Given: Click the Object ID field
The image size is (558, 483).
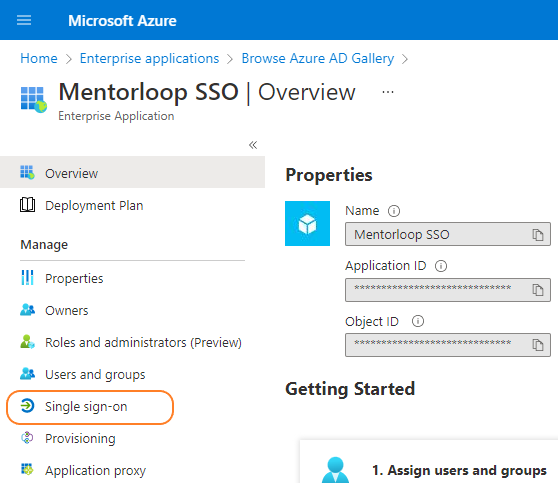Looking at the screenshot, I should click(448, 345).
